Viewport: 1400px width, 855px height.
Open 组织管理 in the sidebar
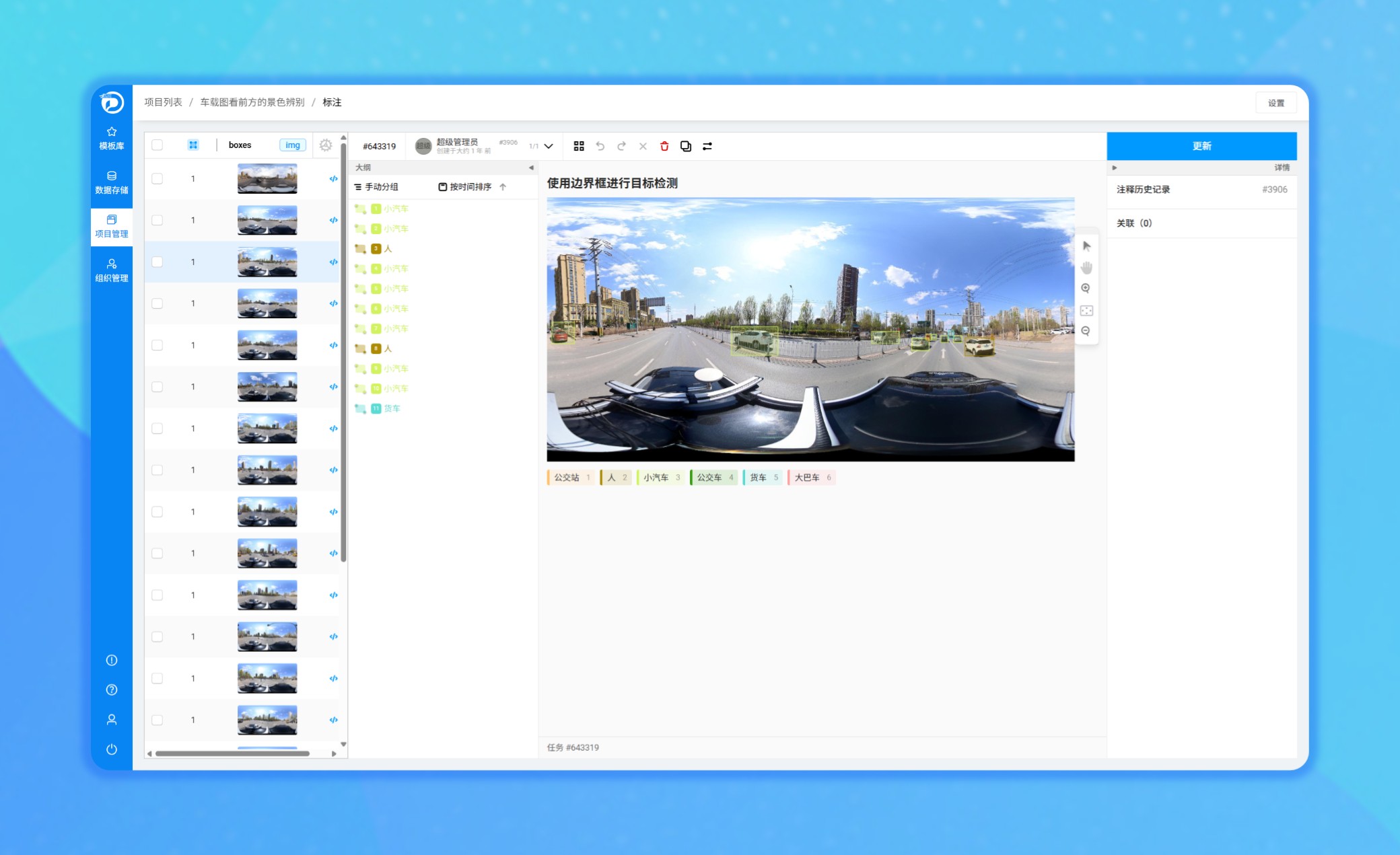pyautogui.click(x=112, y=270)
